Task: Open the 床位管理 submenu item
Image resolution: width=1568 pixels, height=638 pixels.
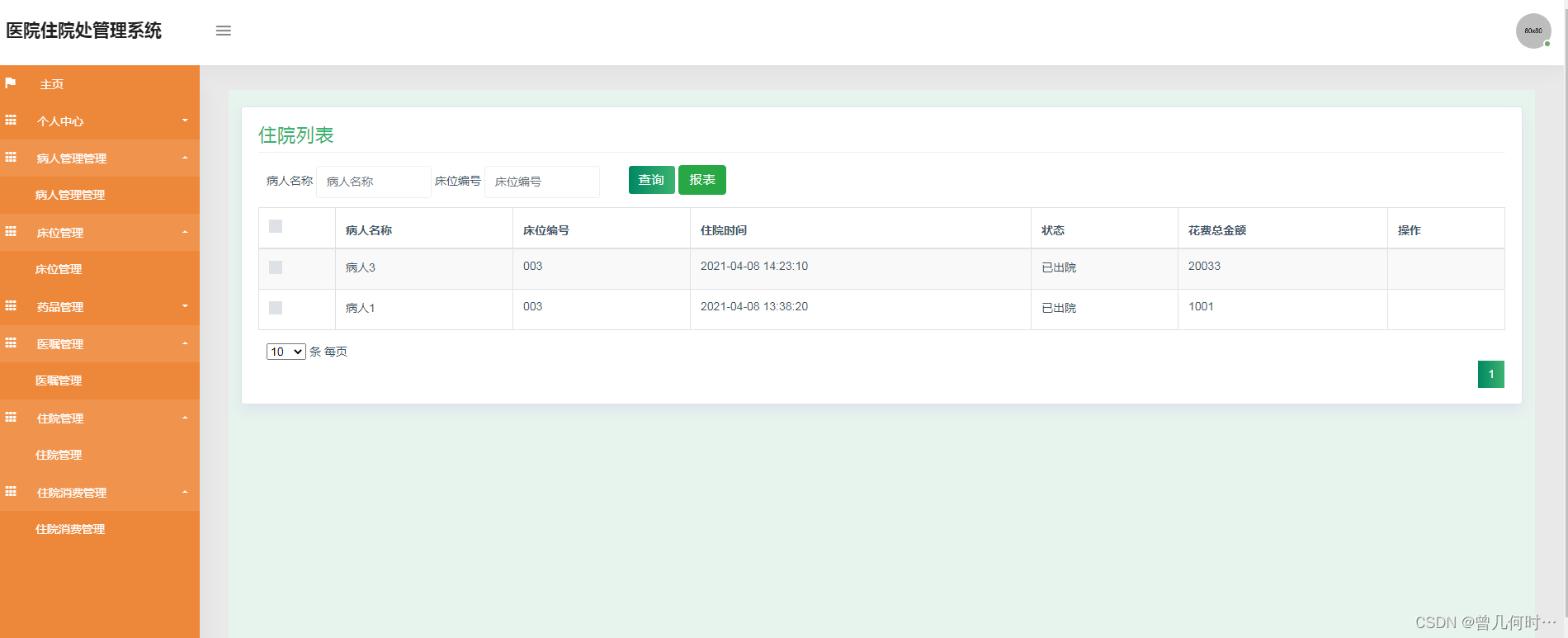Action: point(59,269)
